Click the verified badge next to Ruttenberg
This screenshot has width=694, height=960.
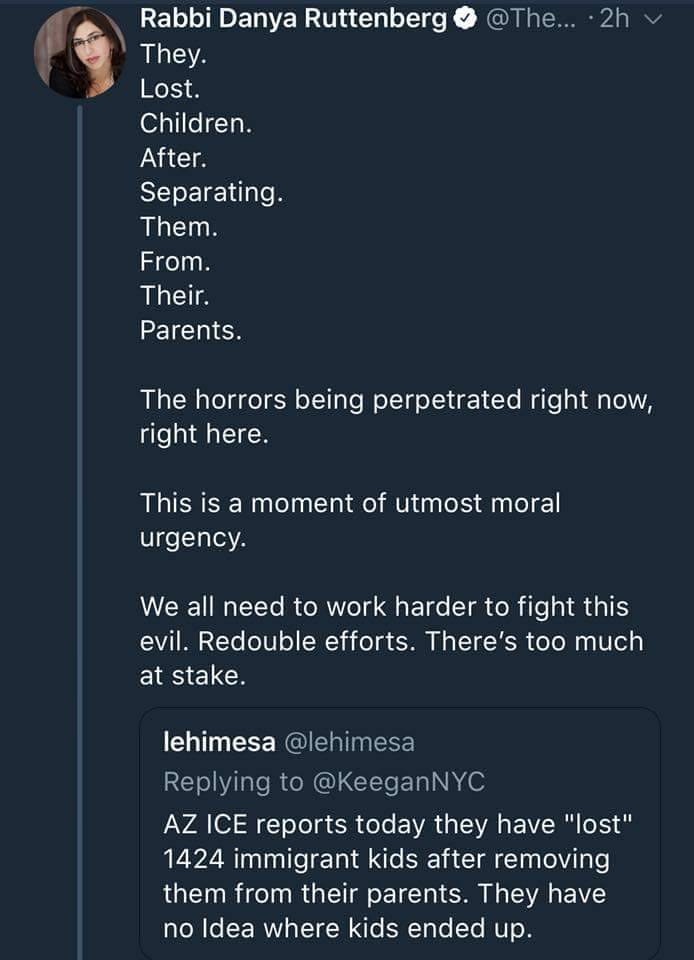coord(465,19)
